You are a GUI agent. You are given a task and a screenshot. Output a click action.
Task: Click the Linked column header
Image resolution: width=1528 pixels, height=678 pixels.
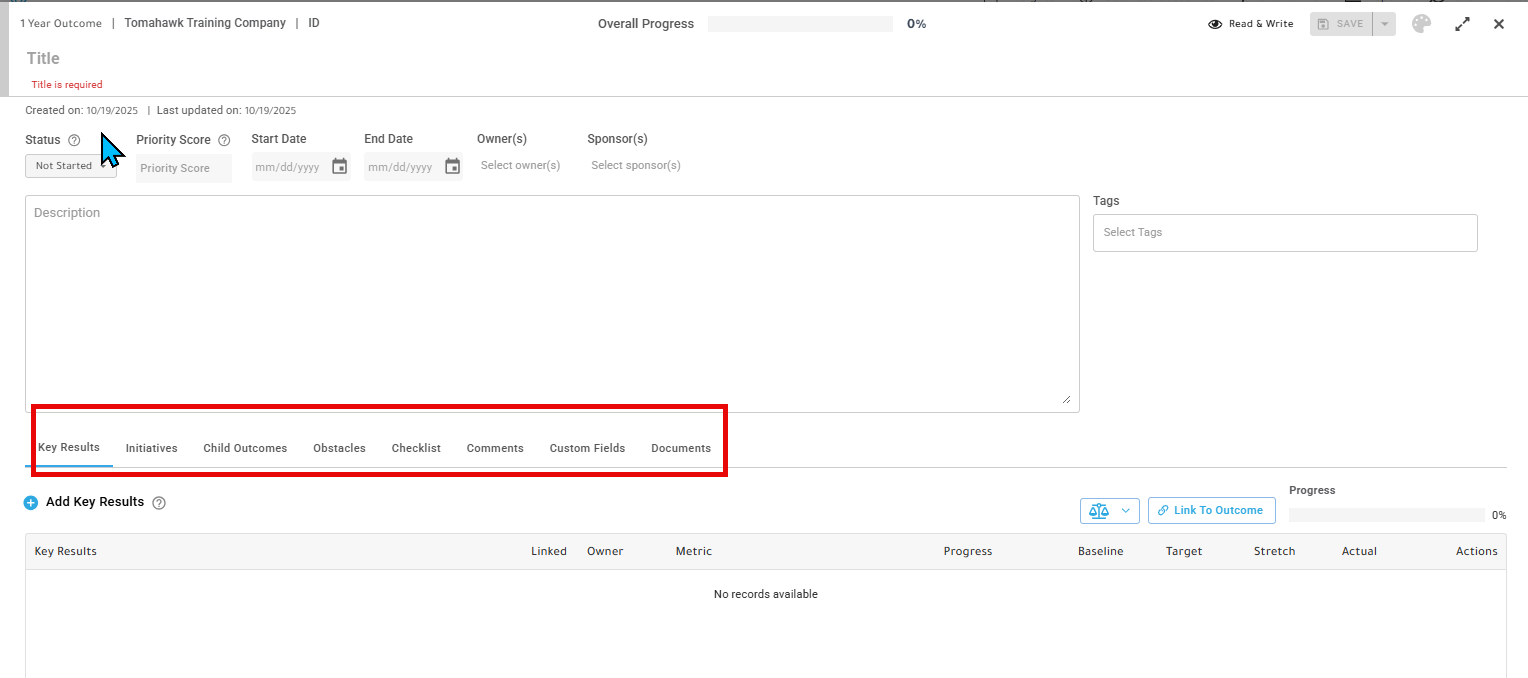coord(549,551)
